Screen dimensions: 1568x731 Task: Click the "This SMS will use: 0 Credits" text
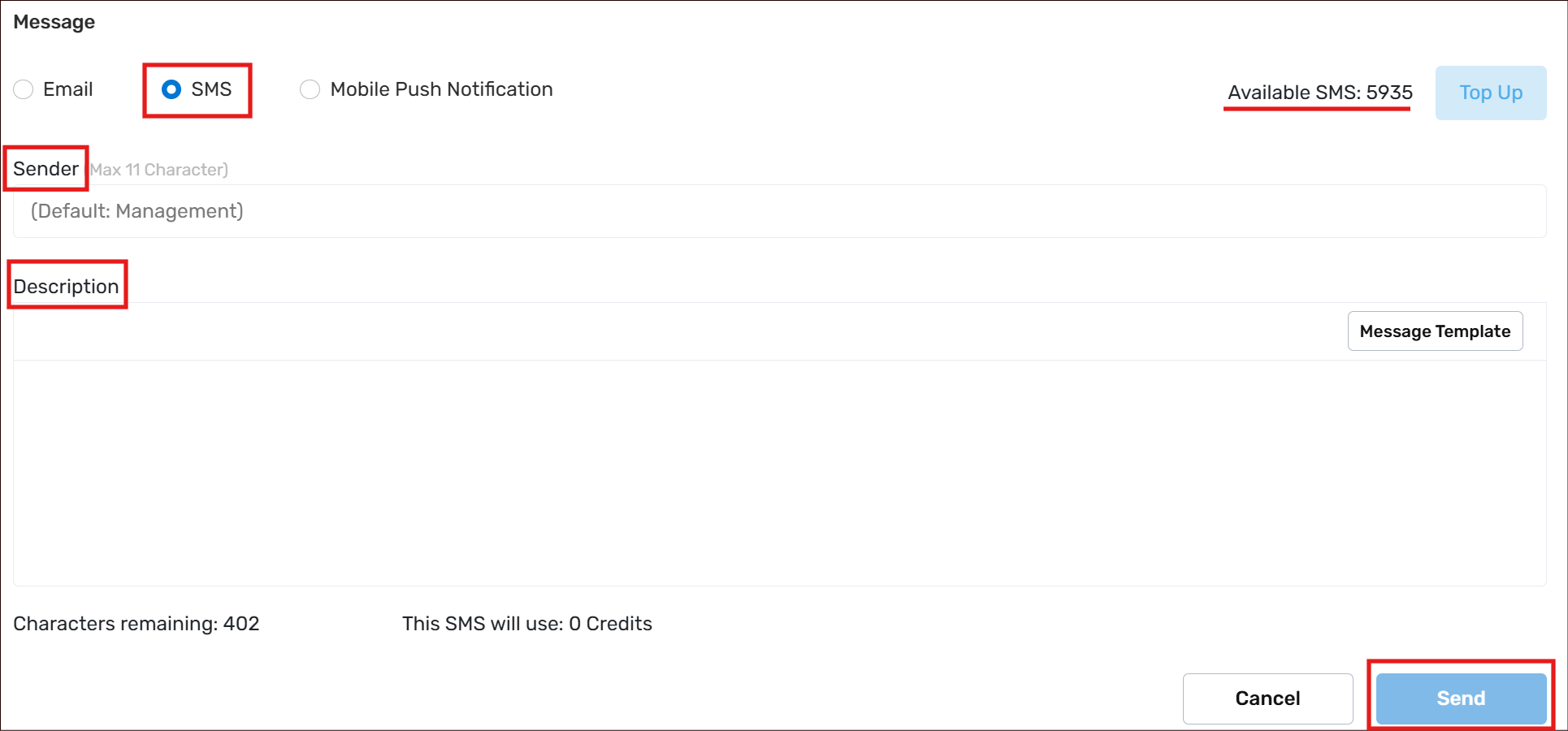526,624
